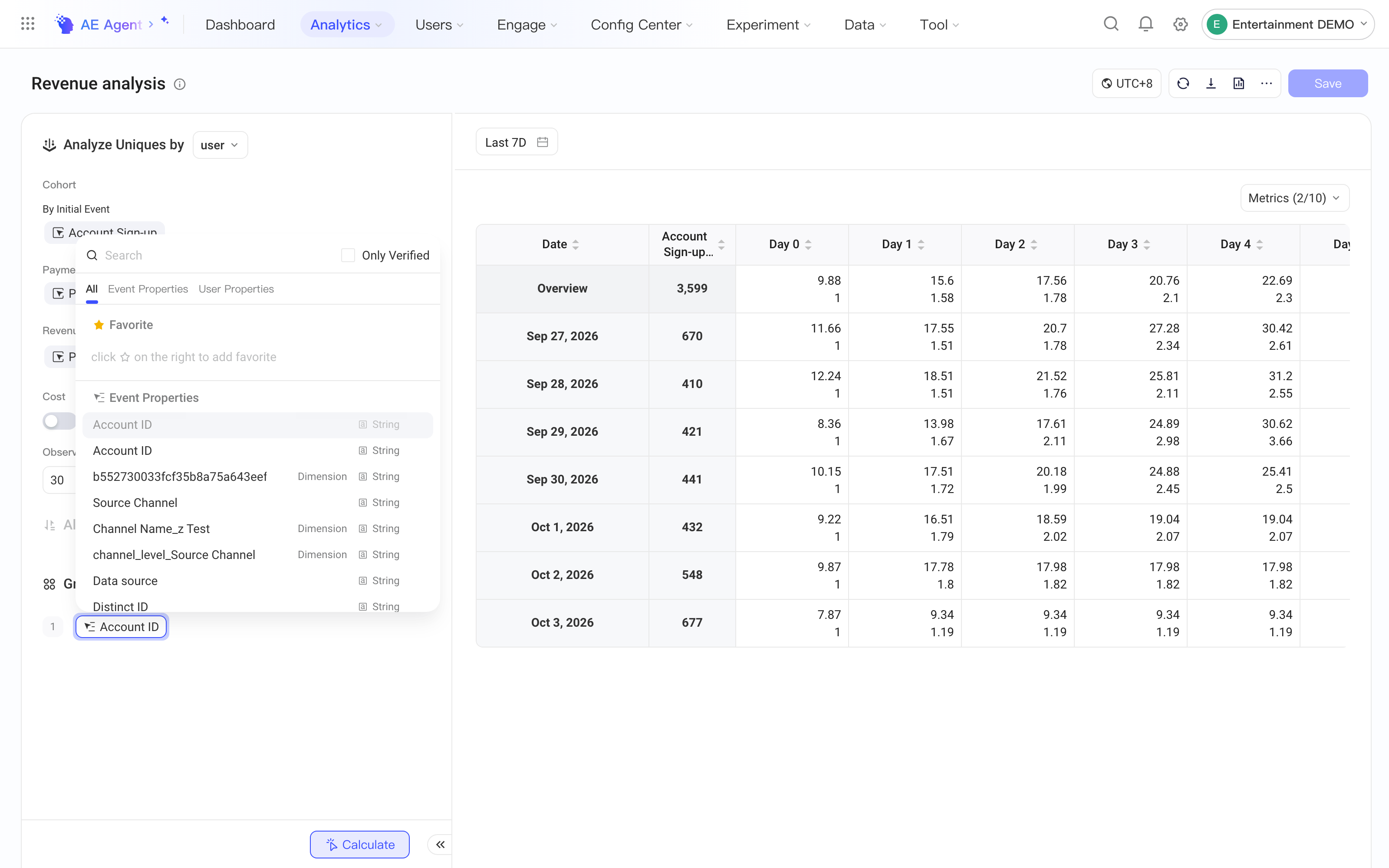Sort the table by Date column
Screen dimensions: 1389x868
[x=576, y=244]
